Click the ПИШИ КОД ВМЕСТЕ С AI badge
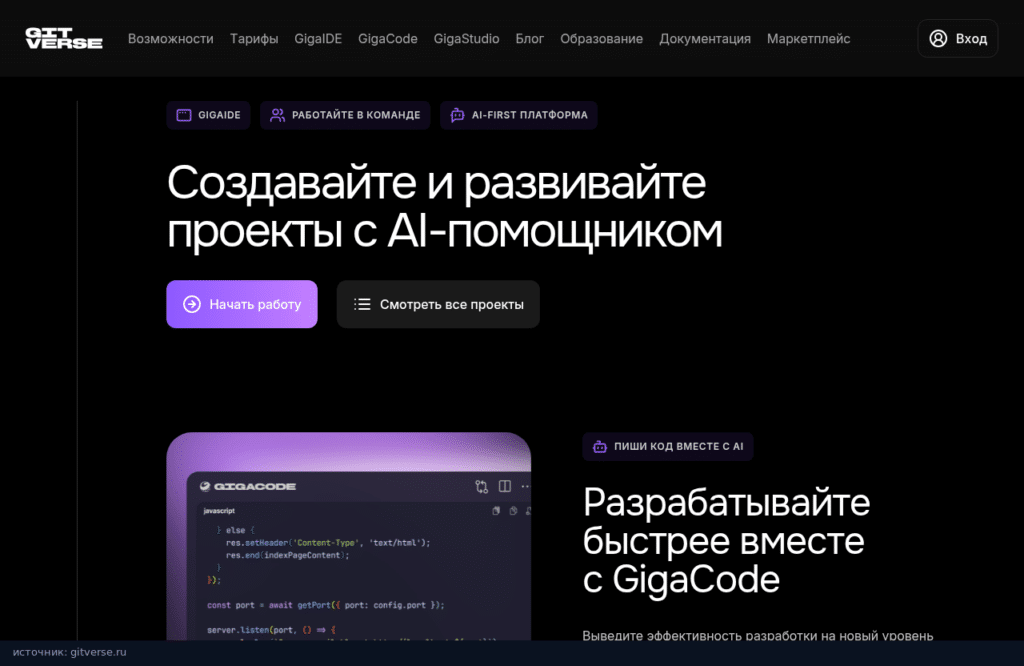This screenshot has height=666, width=1024. [667, 447]
